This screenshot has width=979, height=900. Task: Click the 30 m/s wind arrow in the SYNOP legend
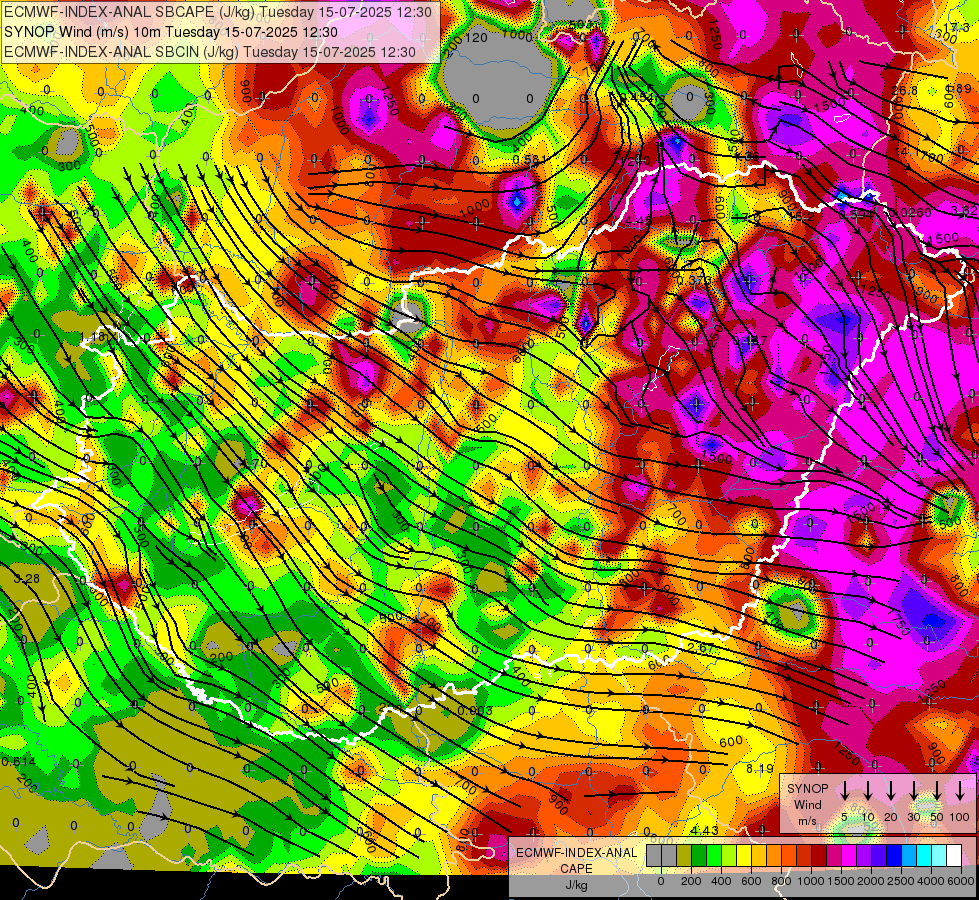[913, 791]
